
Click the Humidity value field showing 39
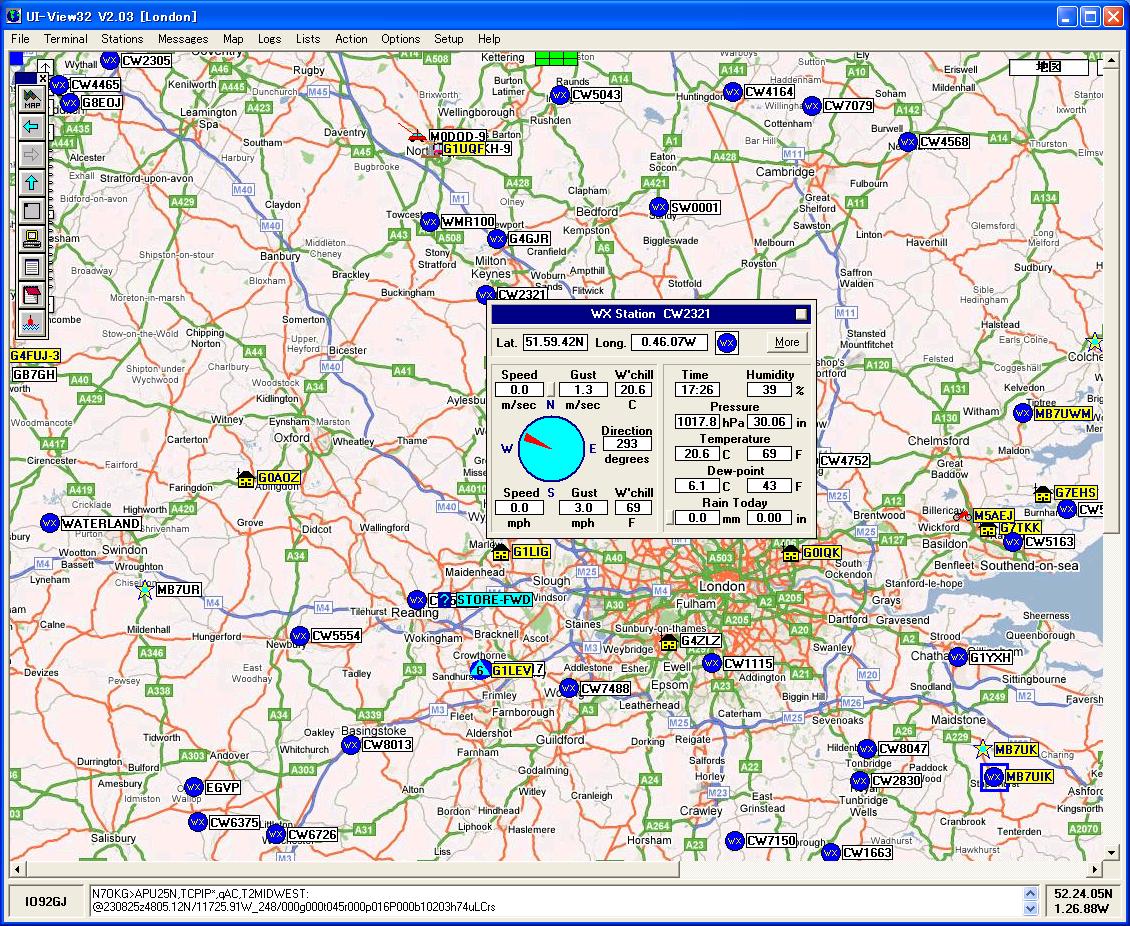tap(769, 390)
